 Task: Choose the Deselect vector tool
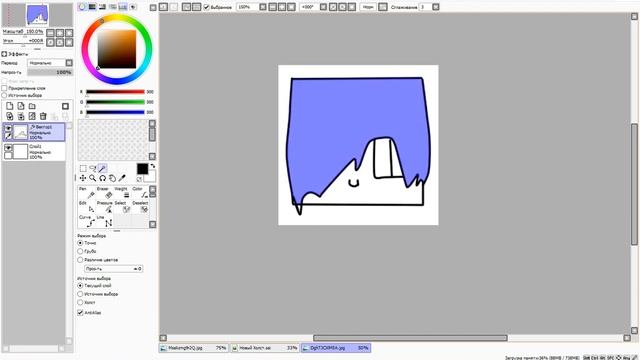140,207
